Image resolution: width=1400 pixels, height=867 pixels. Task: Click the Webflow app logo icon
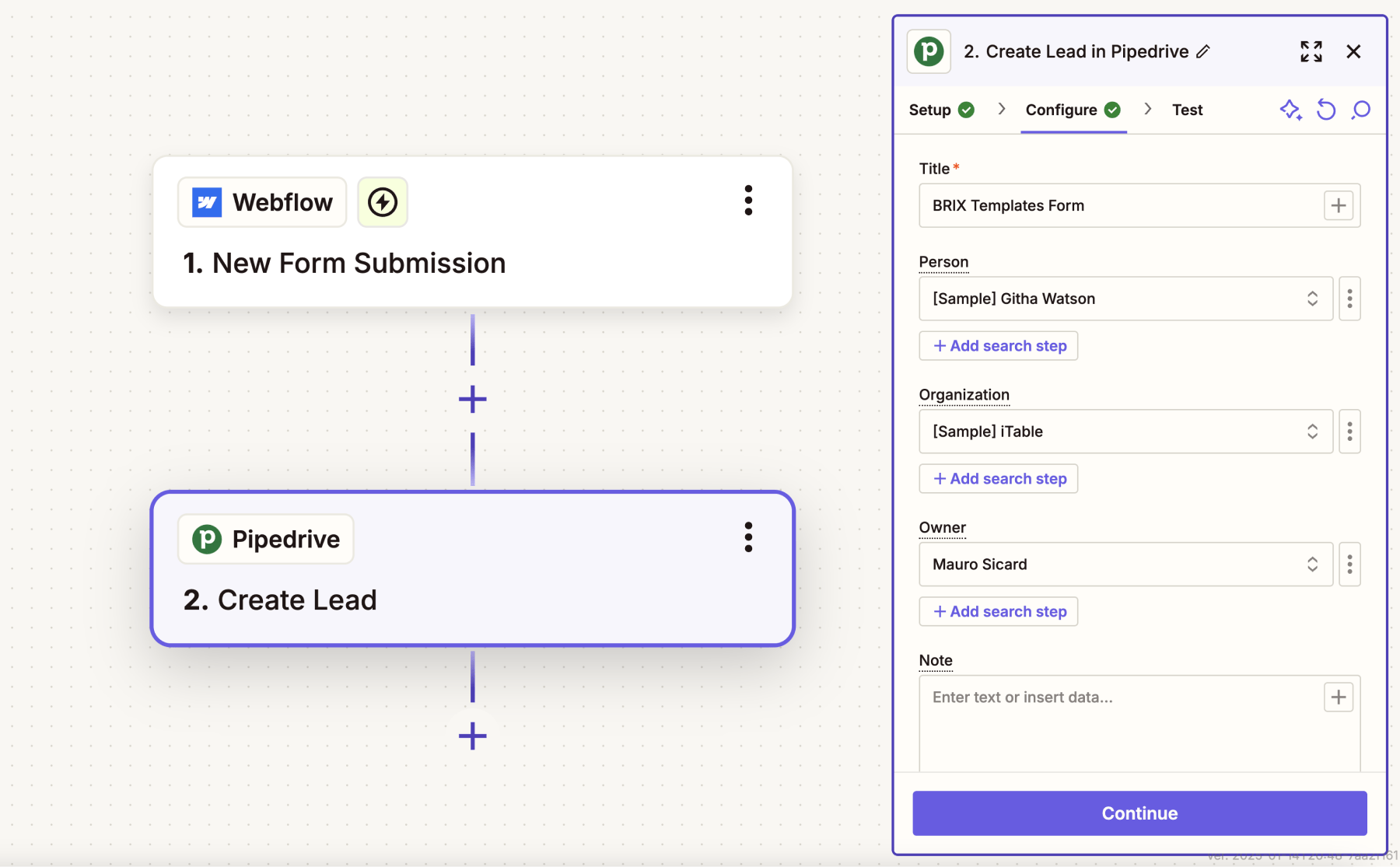[x=207, y=202]
